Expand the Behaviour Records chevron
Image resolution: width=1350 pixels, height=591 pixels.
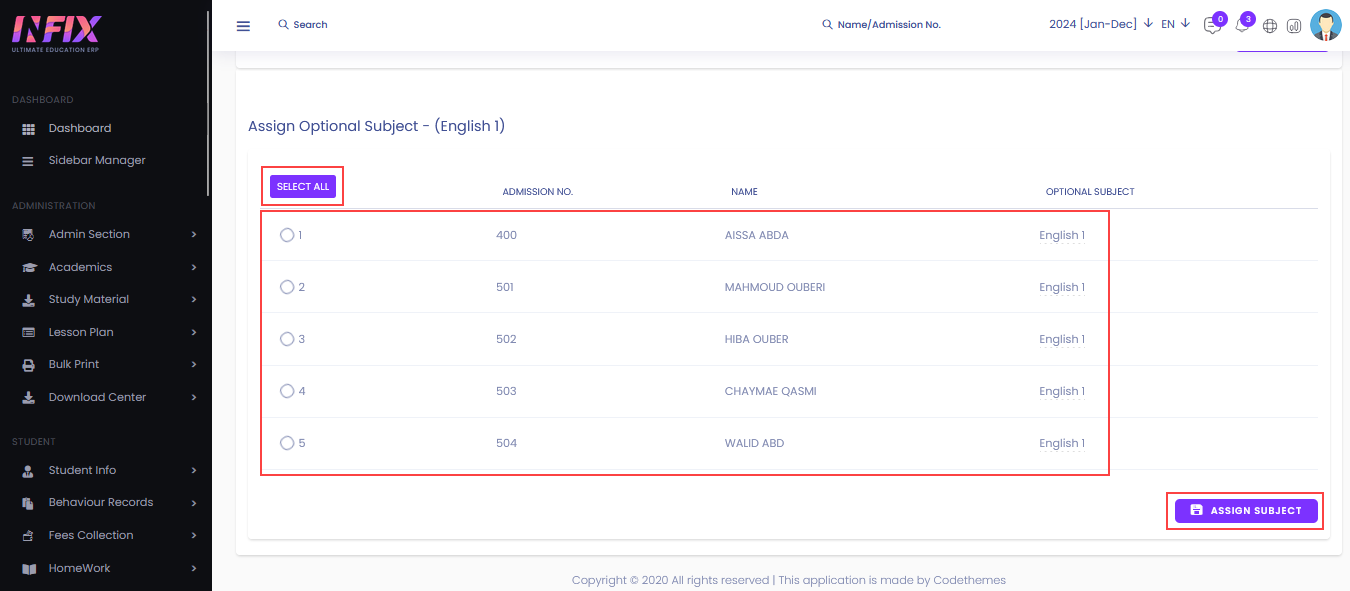click(194, 503)
